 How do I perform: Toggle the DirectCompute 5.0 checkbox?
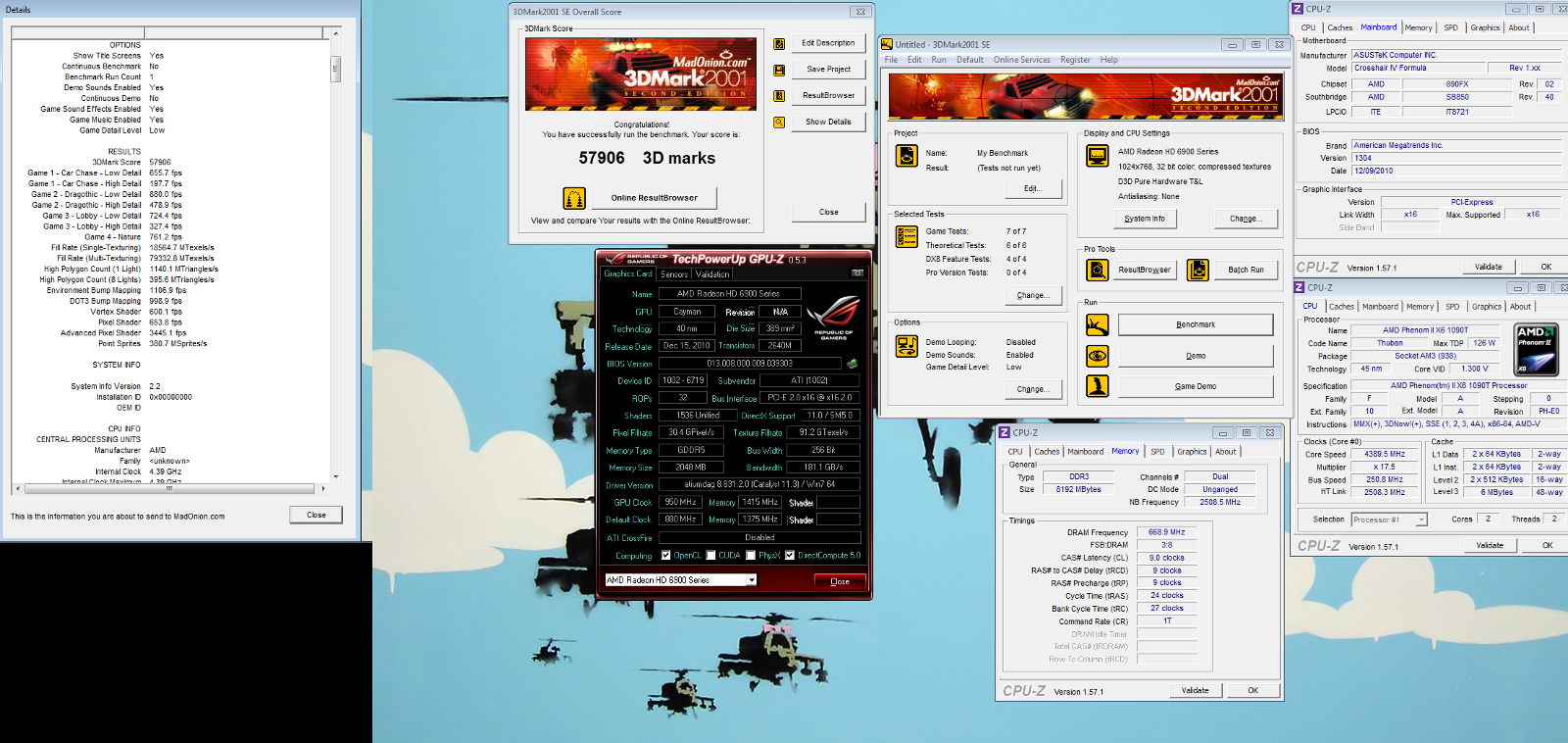tap(790, 556)
